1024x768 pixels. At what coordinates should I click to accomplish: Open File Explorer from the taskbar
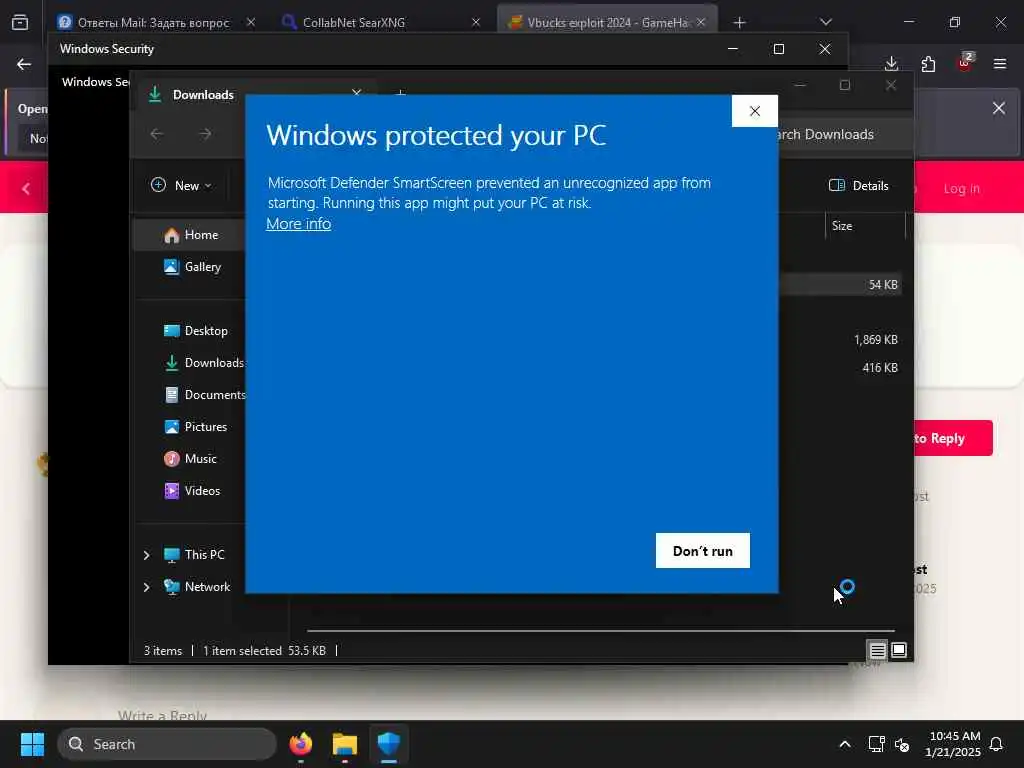[x=345, y=744]
